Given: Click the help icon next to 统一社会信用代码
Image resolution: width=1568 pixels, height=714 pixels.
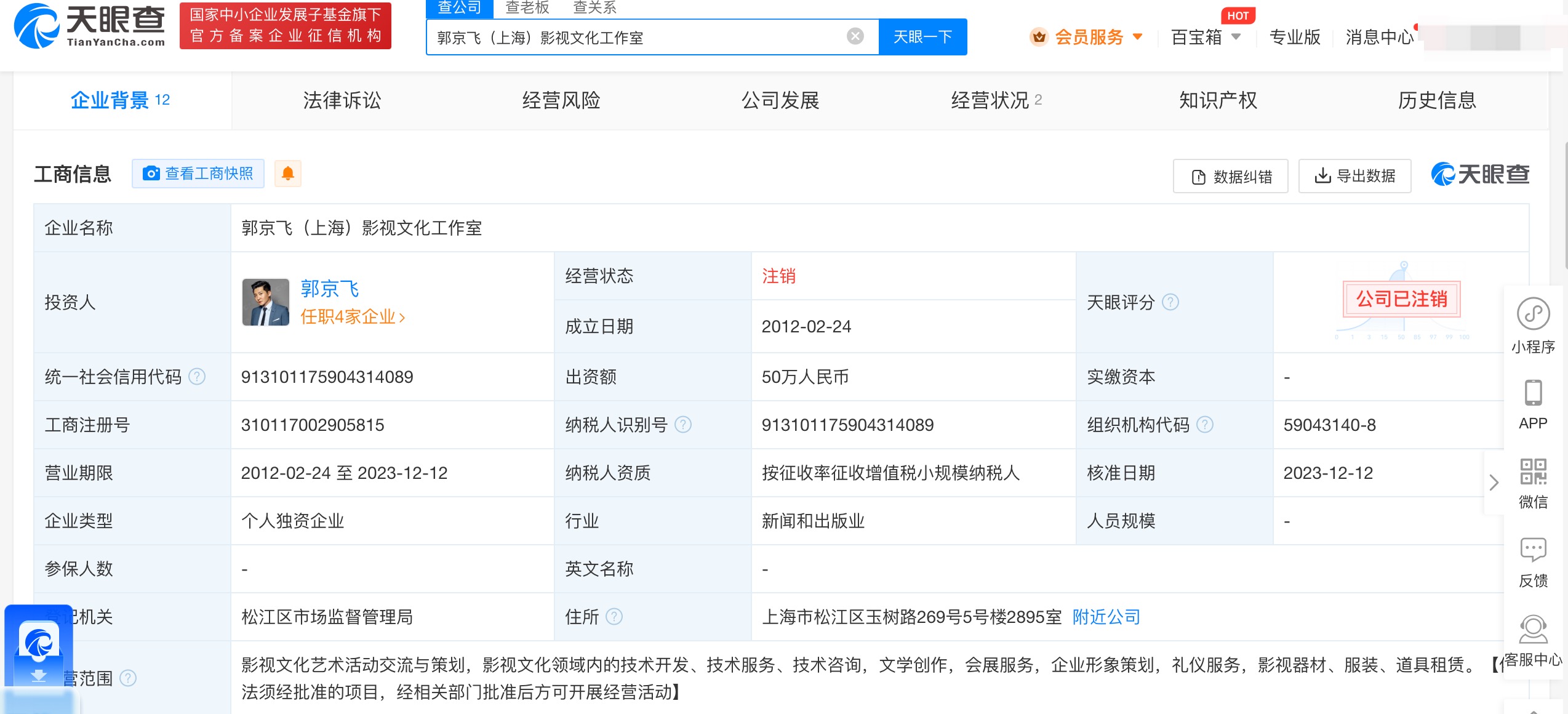Looking at the screenshot, I should click(x=197, y=377).
